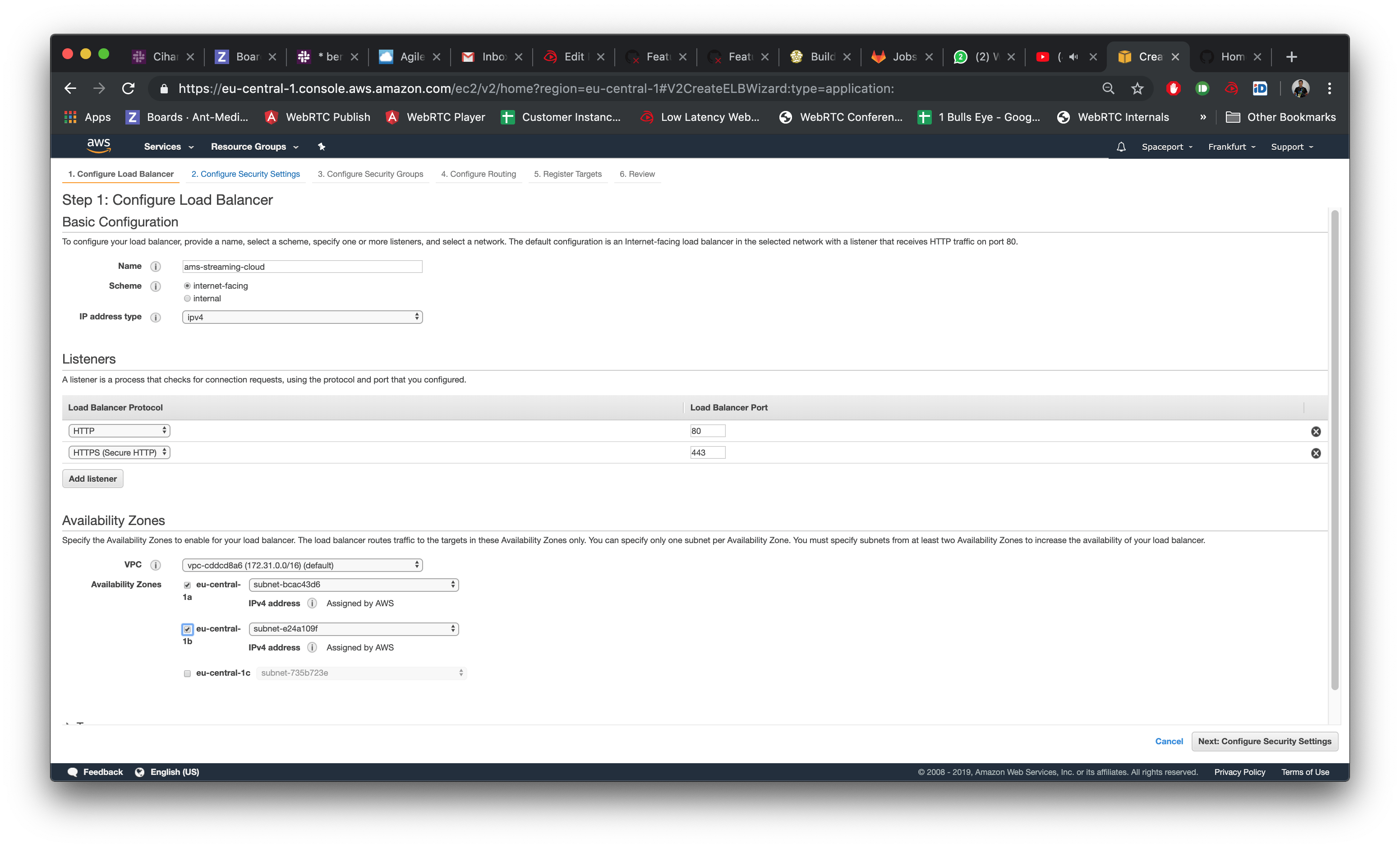The image size is (1400, 848).
Task: Open the Frankfurt region selector
Action: [1231, 147]
